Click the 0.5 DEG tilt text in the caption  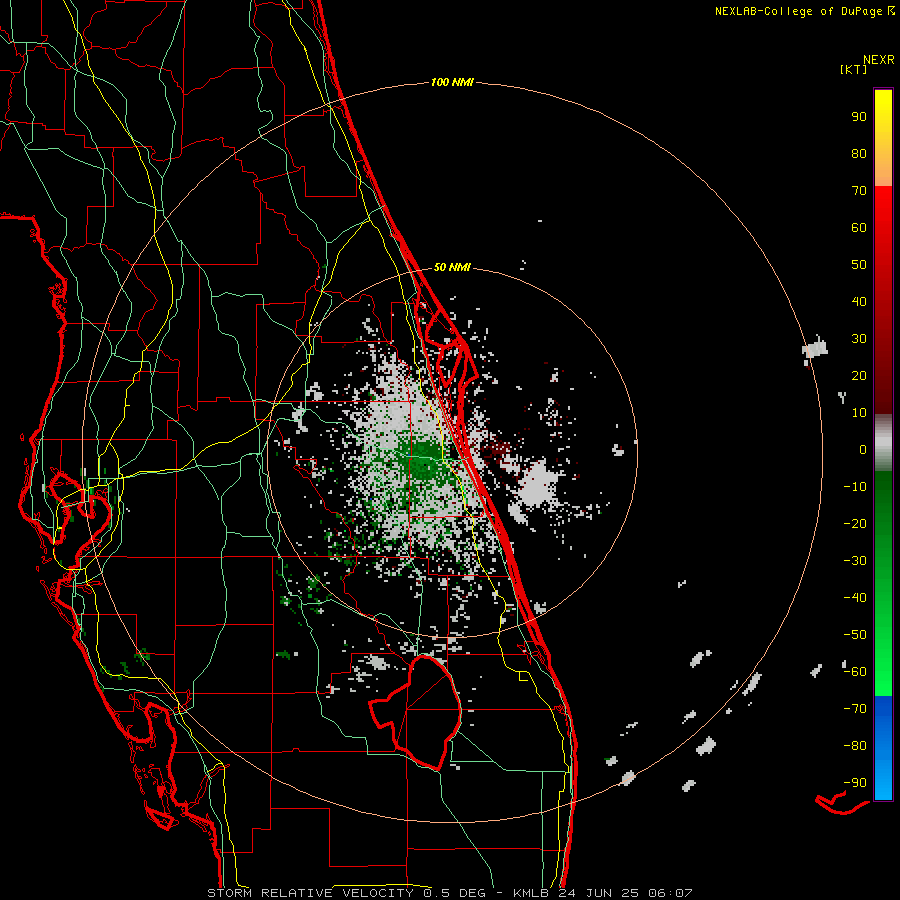pyautogui.click(x=455, y=893)
